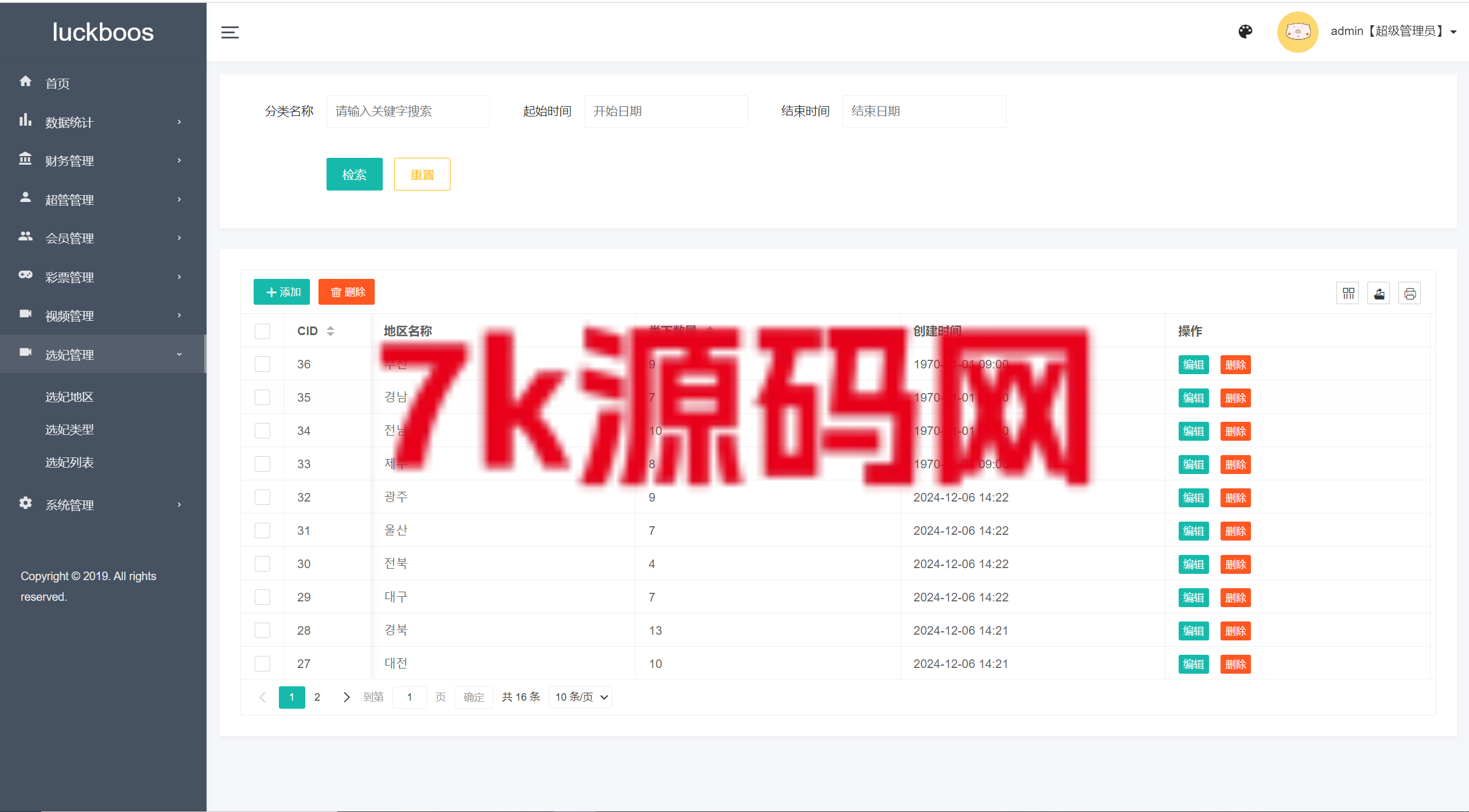Sort the table by CID arrows
This screenshot has height=812, width=1469.
pos(331,331)
